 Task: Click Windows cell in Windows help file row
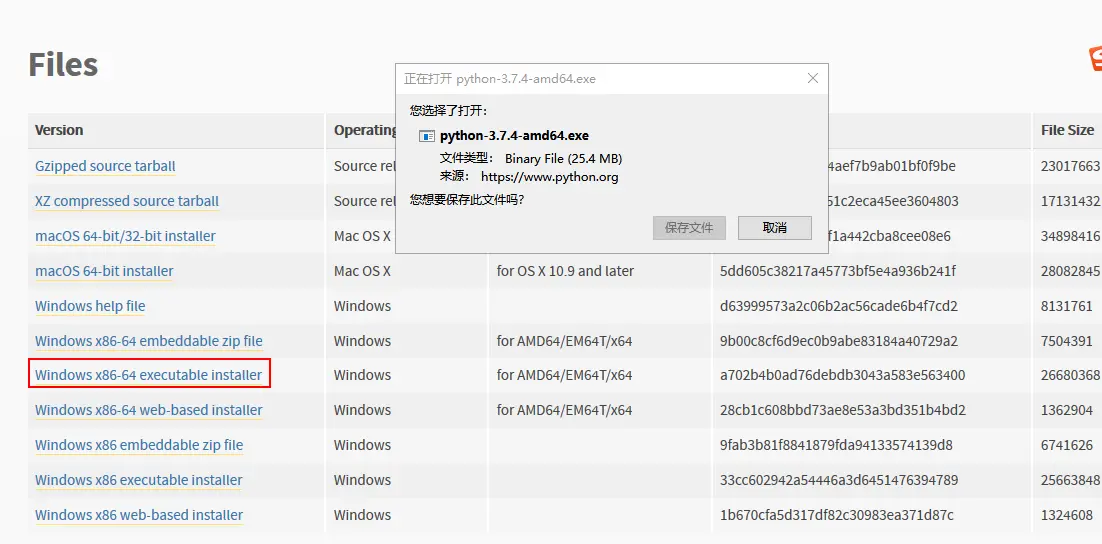tap(362, 306)
